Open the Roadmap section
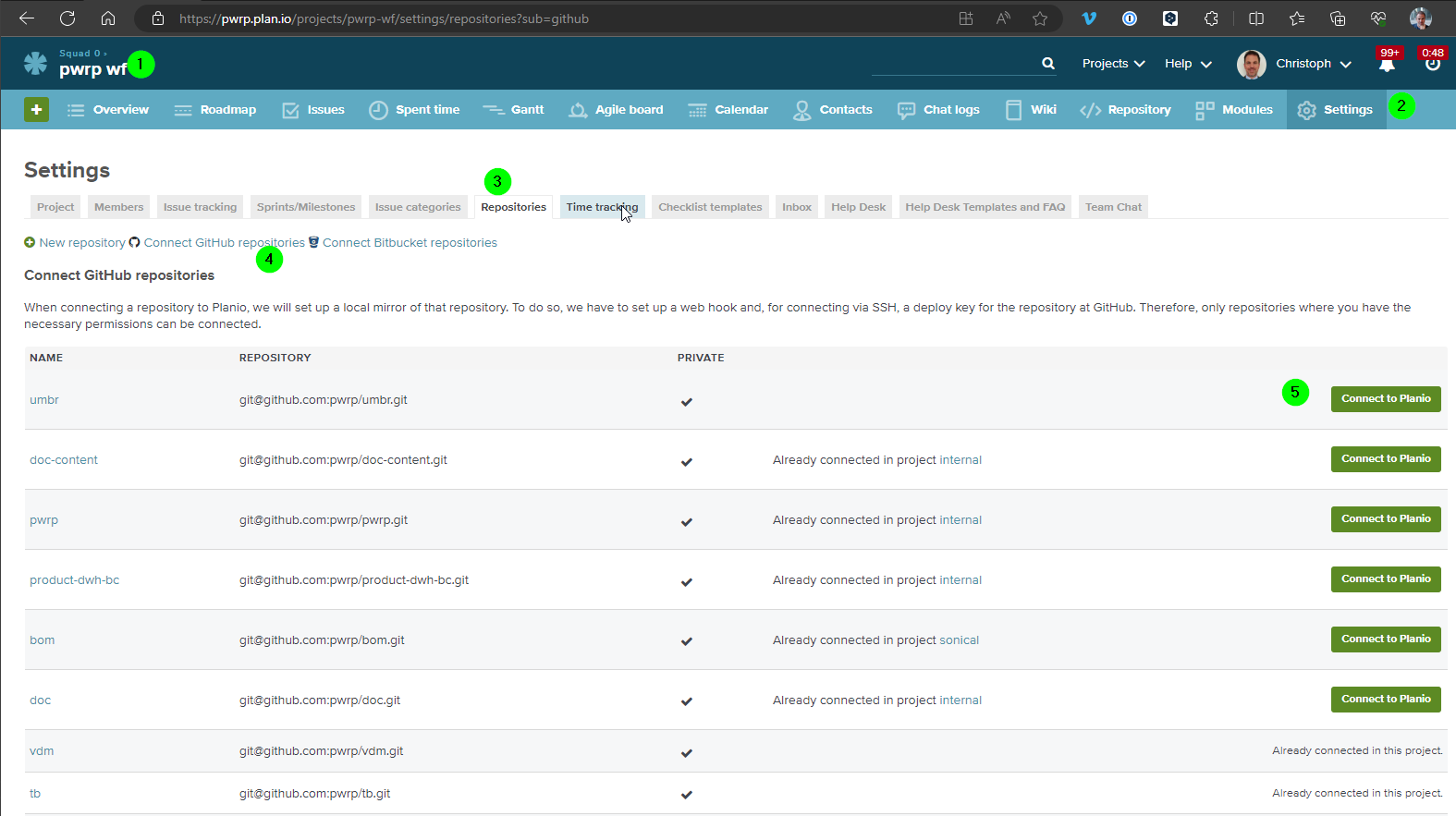Viewport: 1456px width, 816px height. click(215, 110)
